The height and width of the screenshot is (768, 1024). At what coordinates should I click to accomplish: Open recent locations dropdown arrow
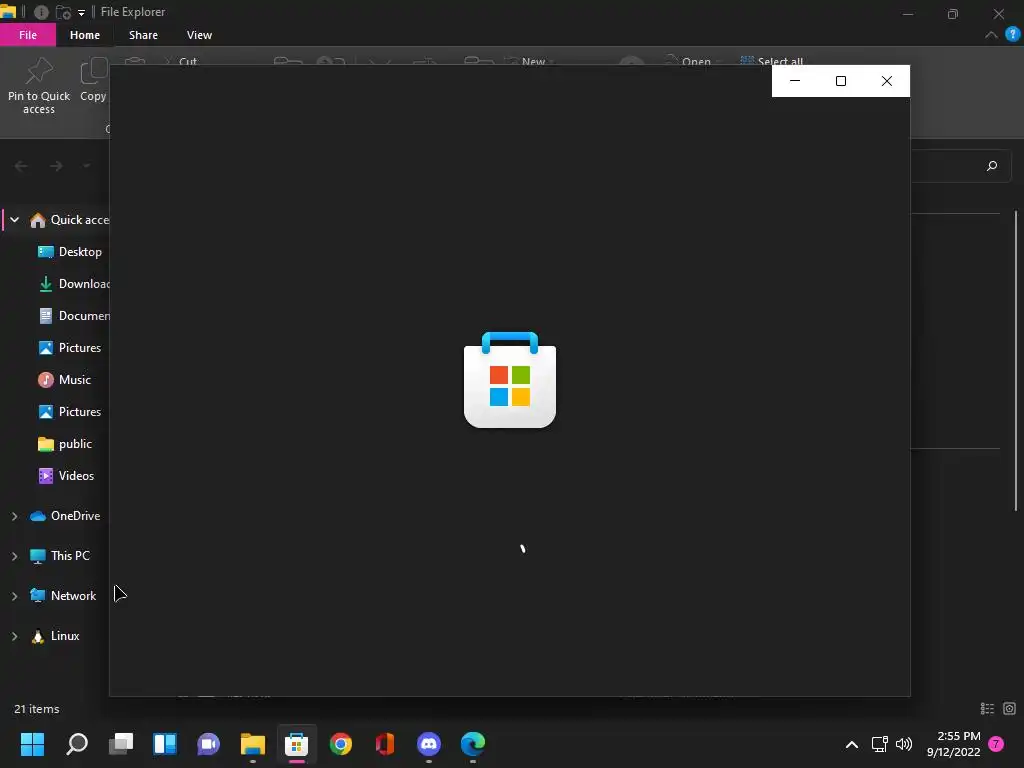pyautogui.click(x=86, y=166)
